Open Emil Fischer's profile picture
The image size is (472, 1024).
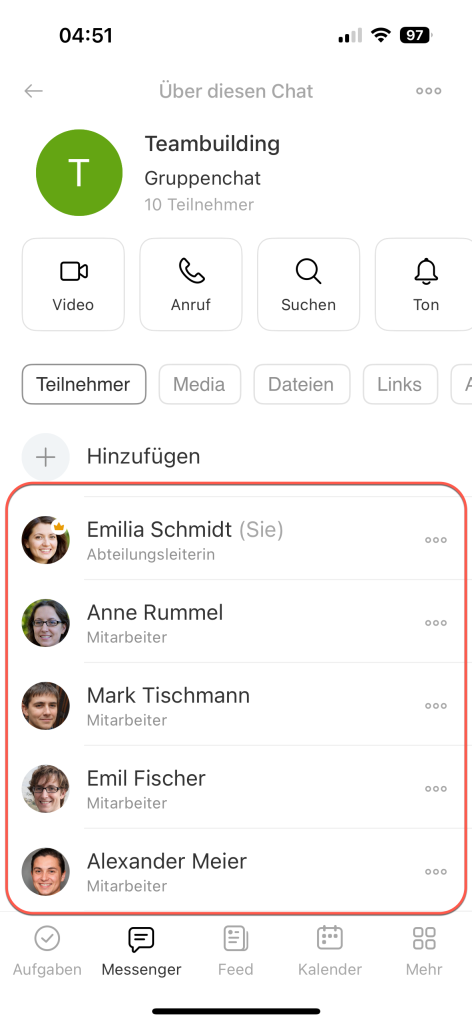click(46, 789)
